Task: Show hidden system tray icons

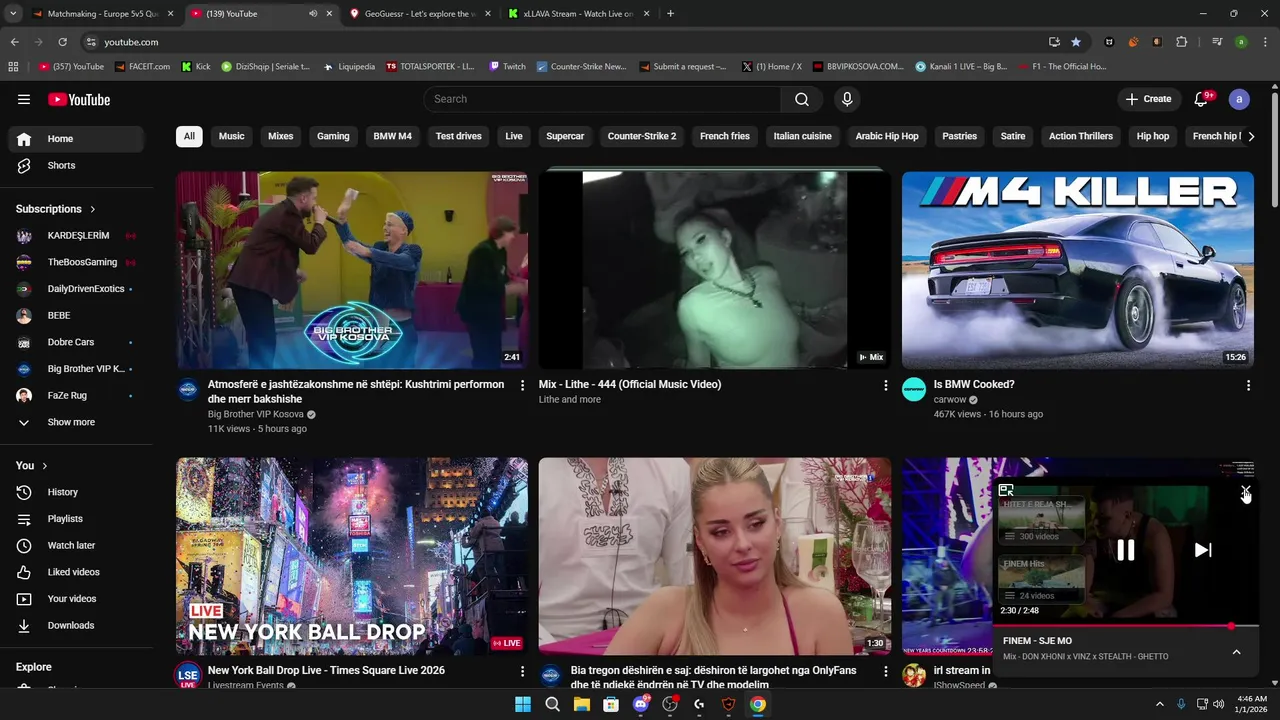Action: tap(1159, 704)
